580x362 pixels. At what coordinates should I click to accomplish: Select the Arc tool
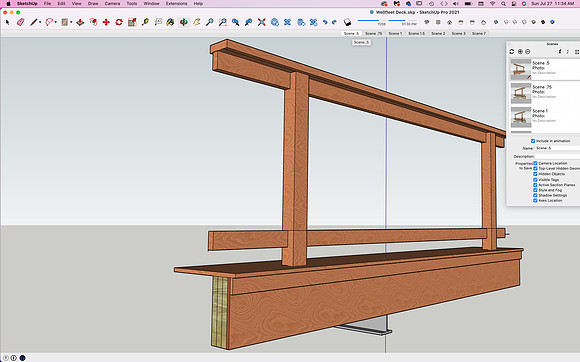click(49, 23)
